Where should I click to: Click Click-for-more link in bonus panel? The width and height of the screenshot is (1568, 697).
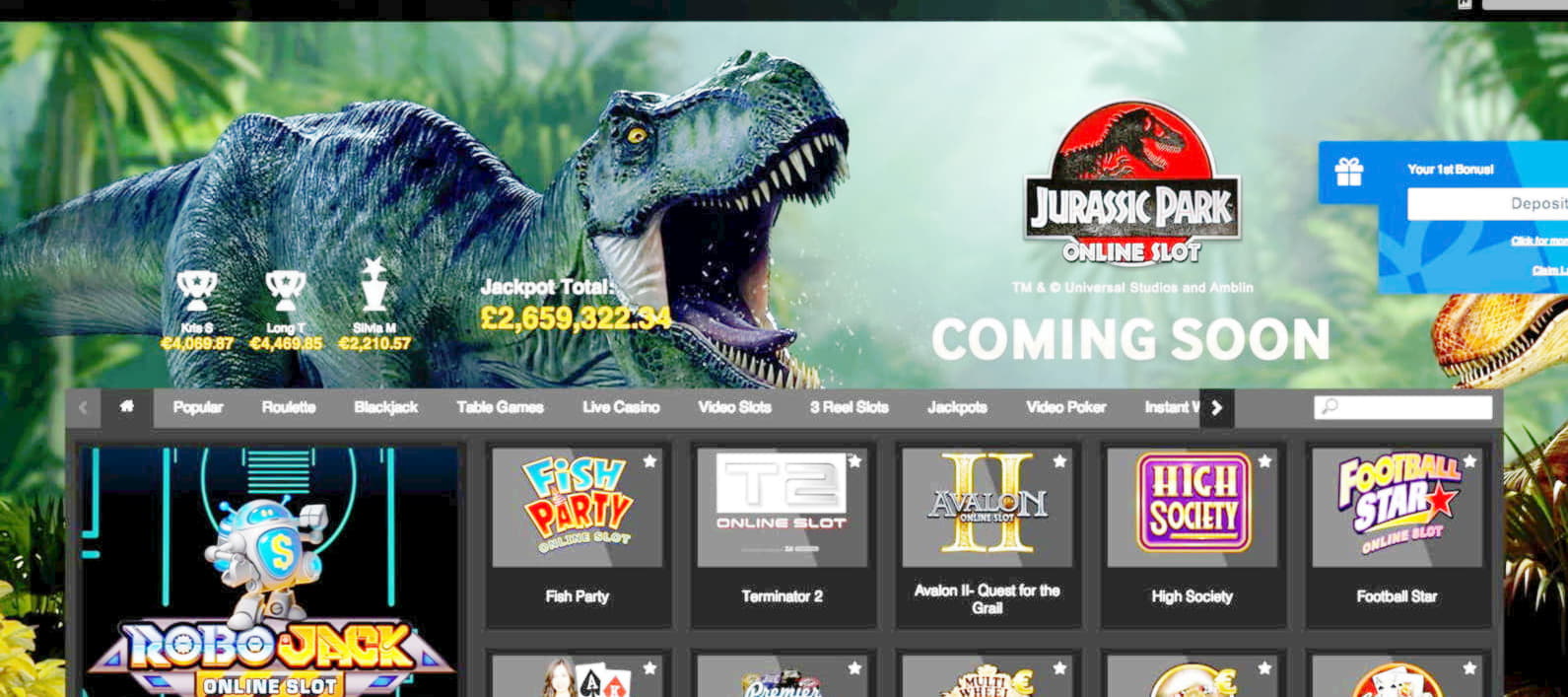1539,241
